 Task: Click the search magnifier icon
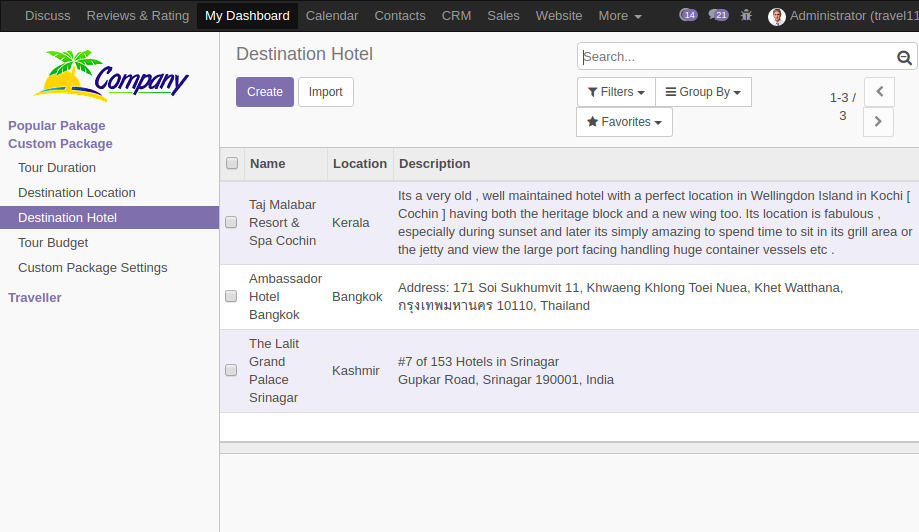pyautogui.click(x=904, y=57)
